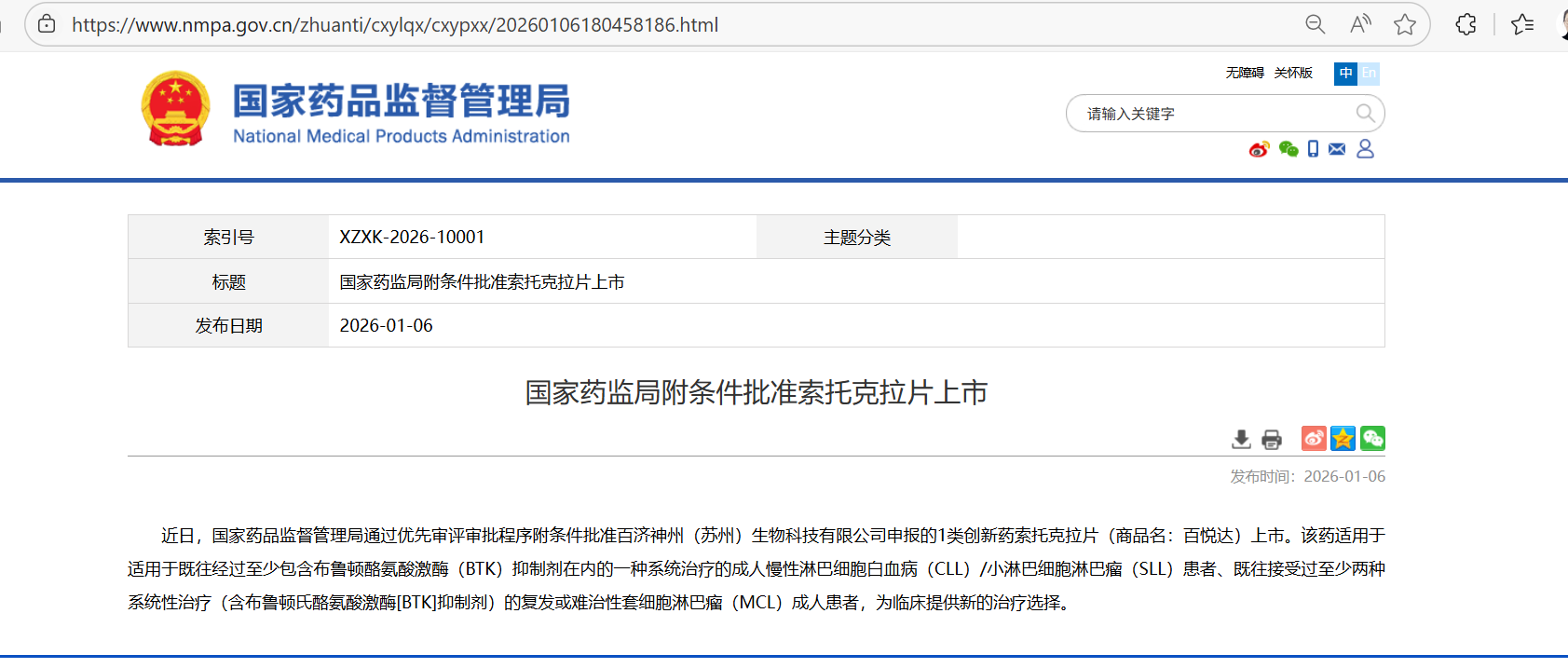1568x668 pixels.
Task: Open the 关怀版 care version link
Action: coord(1293,73)
